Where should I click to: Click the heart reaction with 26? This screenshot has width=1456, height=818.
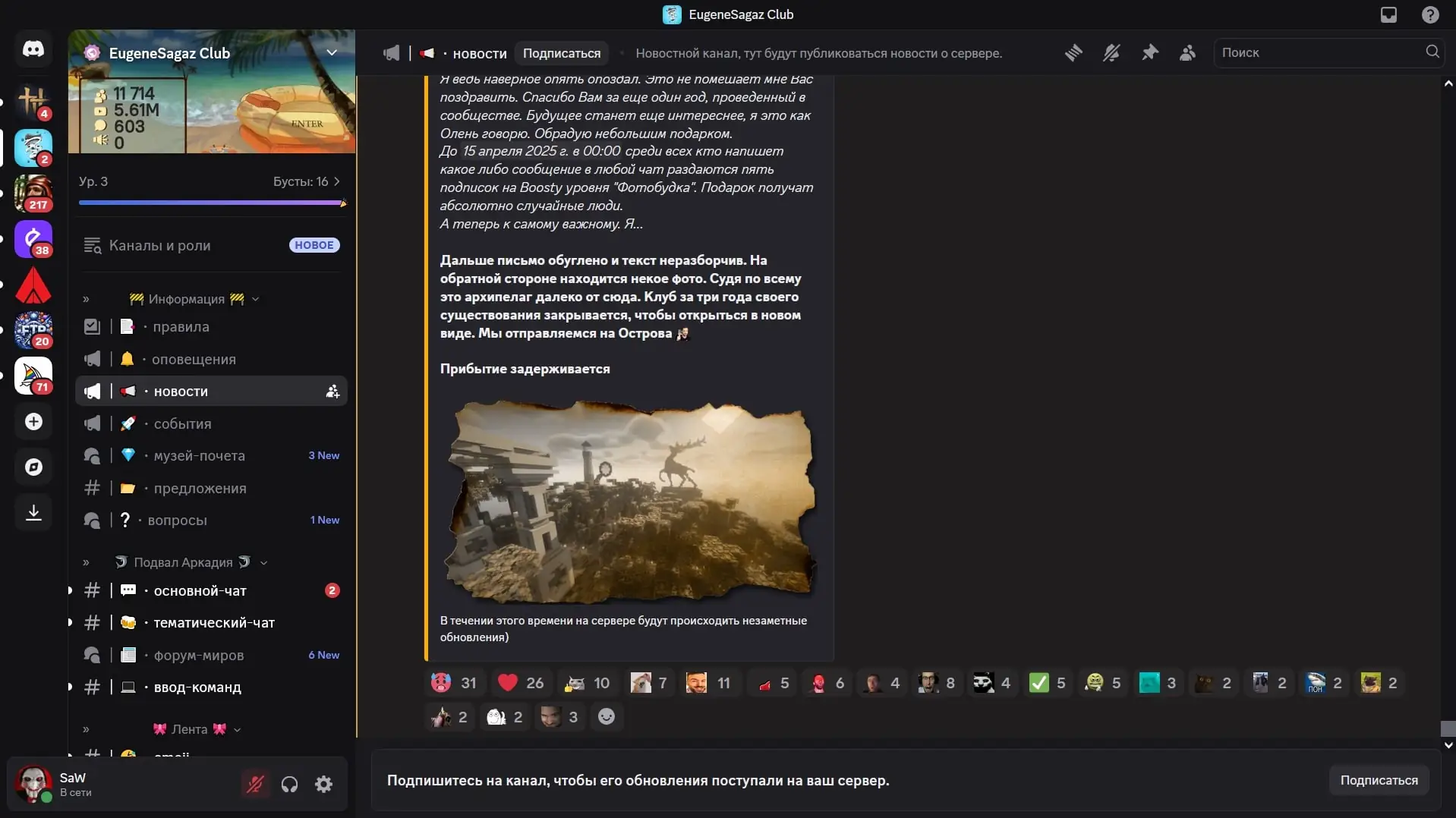(x=521, y=683)
